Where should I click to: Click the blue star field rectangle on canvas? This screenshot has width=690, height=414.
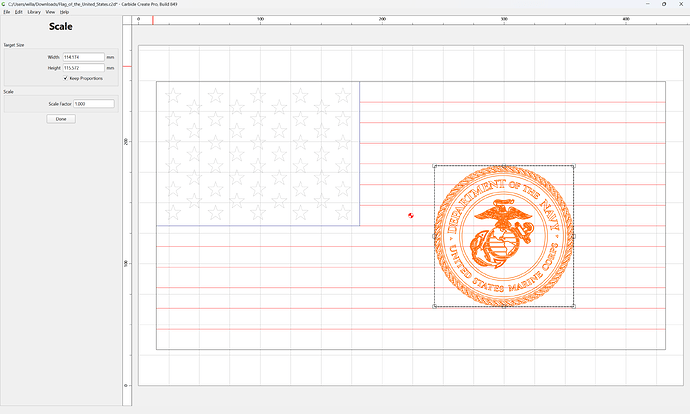click(x=258, y=154)
